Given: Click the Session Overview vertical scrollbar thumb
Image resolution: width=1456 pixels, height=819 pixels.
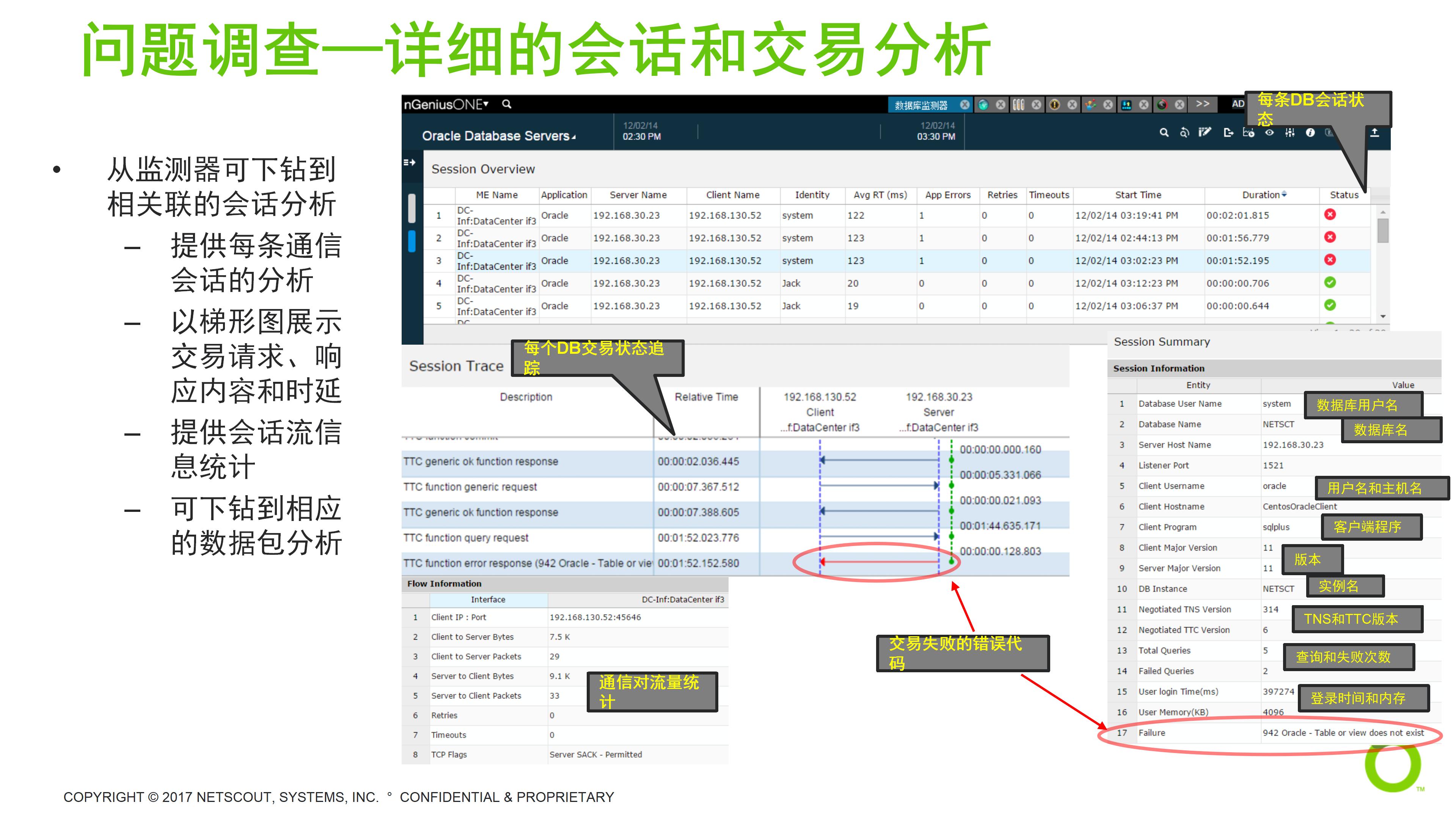Looking at the screenshot, I should (1382, 230).
